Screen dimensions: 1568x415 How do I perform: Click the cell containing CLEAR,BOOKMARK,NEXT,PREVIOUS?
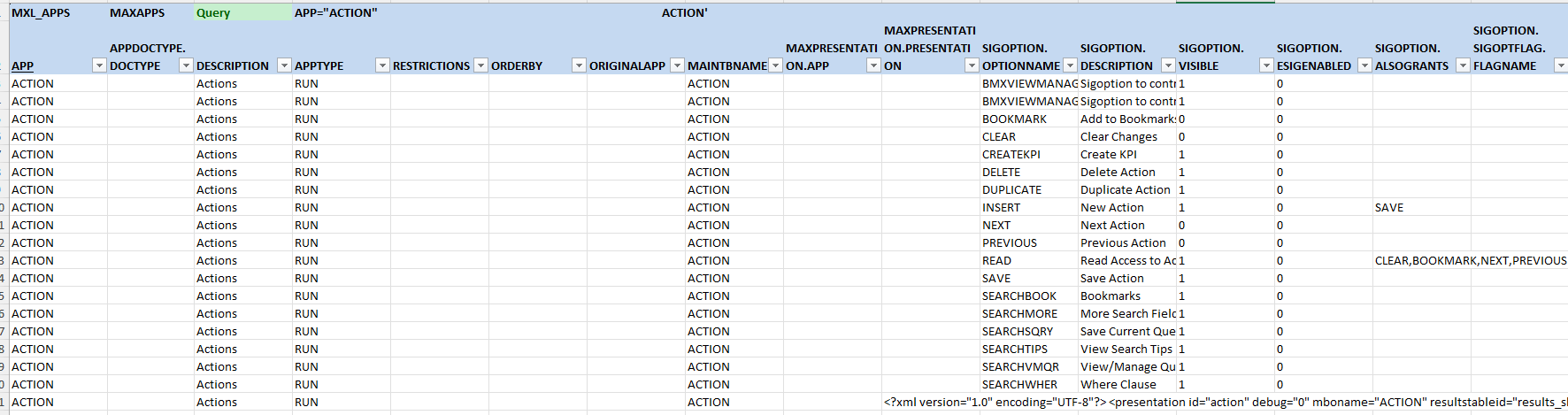[1470, 260]
